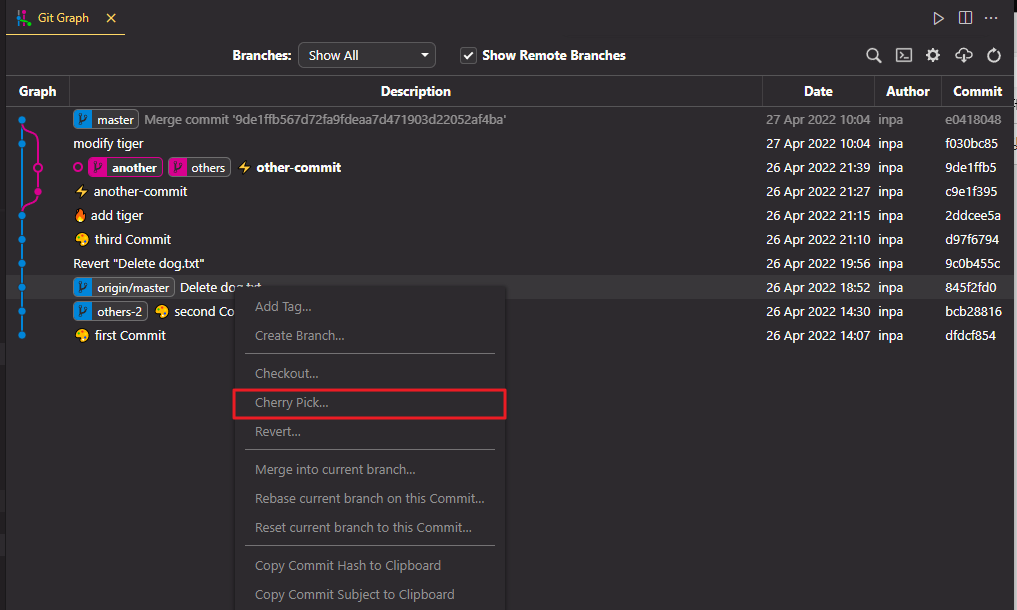Viewport: 1017px width, 610px height.
Task: Select the other-commit description text
Action: point(298,167)
